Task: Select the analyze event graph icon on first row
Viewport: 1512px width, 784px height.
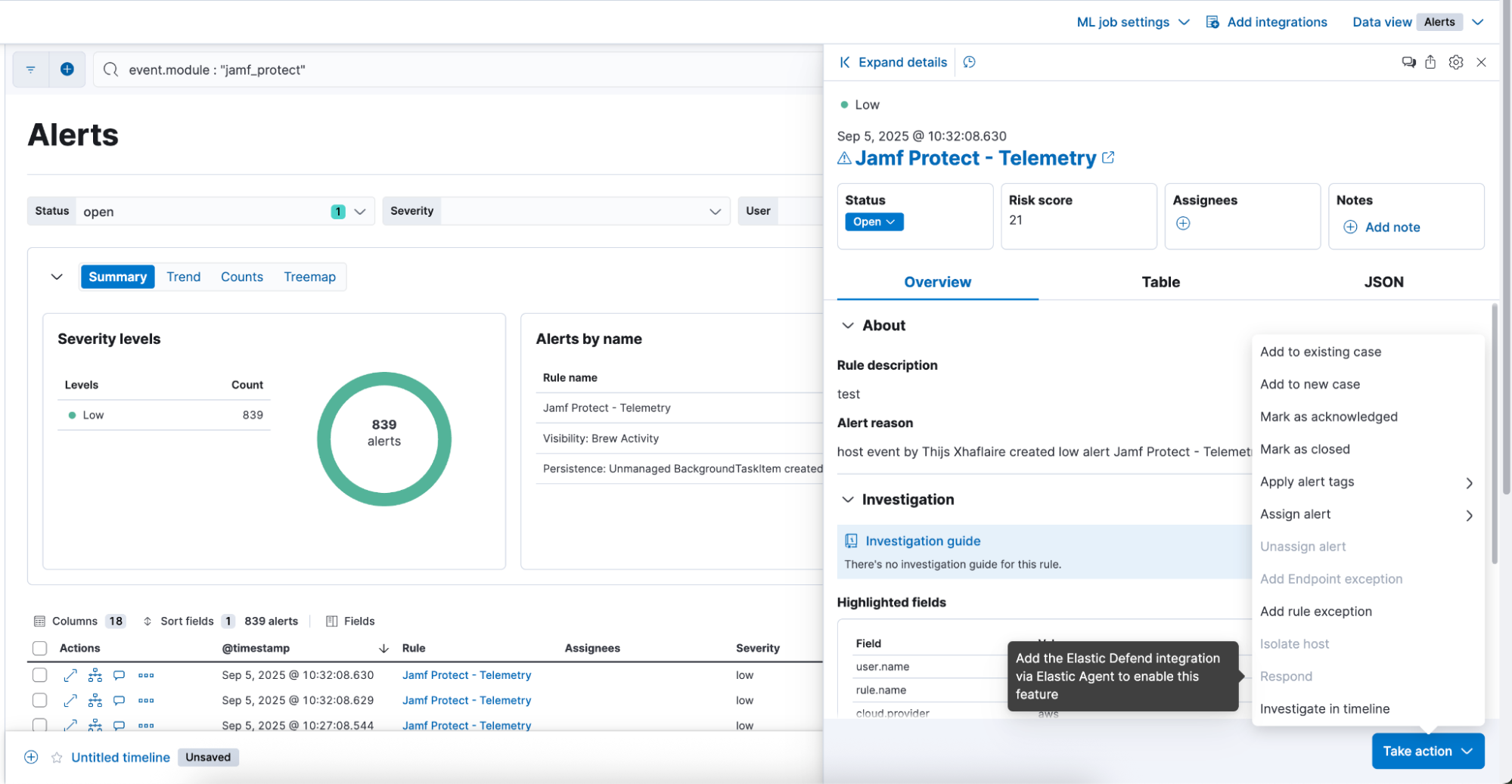Action: (x=95, y=674)
